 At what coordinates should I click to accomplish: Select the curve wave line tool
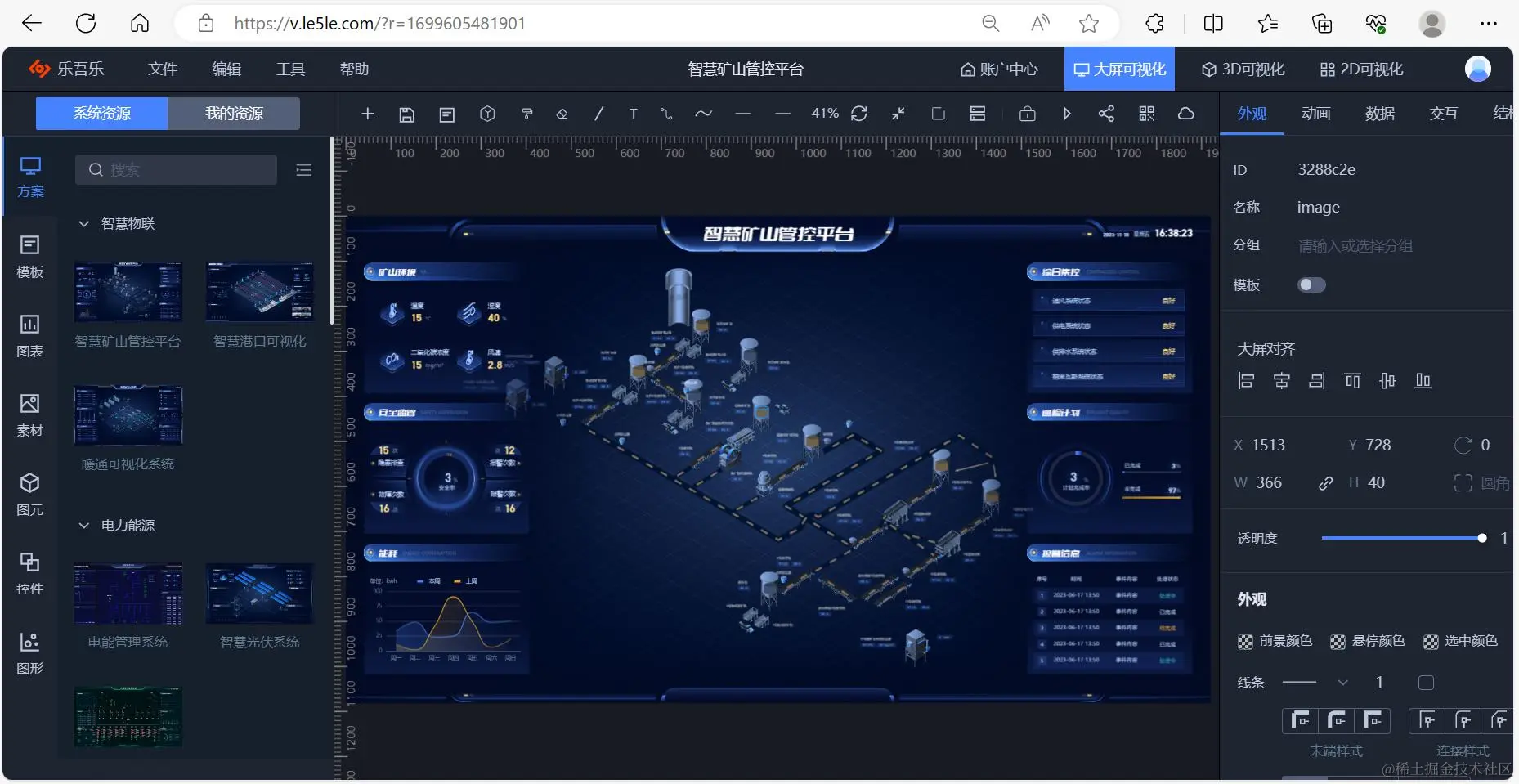(703, 114)
